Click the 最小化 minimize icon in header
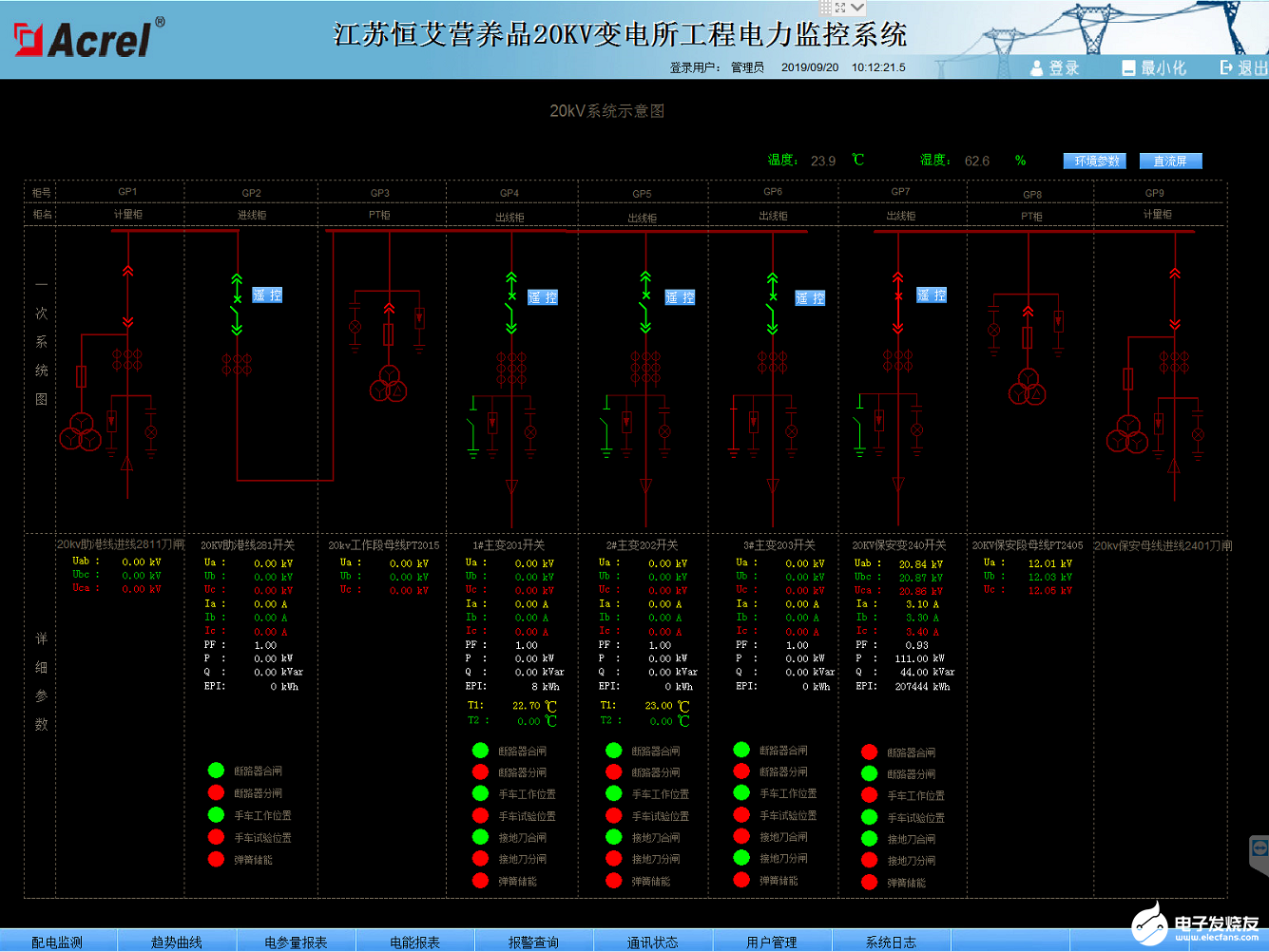Viewport: 1269px width, 952px height. pyautogui.click(x=1128, y=68)
